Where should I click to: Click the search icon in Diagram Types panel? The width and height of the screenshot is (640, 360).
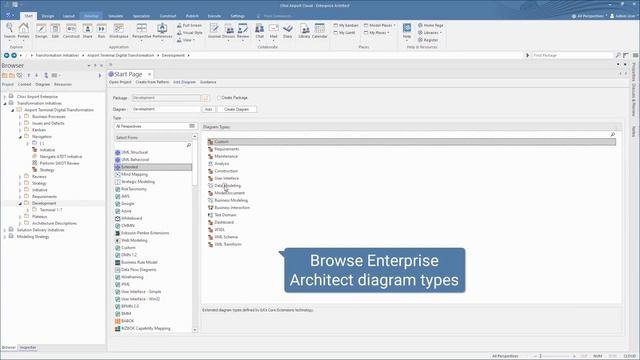[613, 134]
